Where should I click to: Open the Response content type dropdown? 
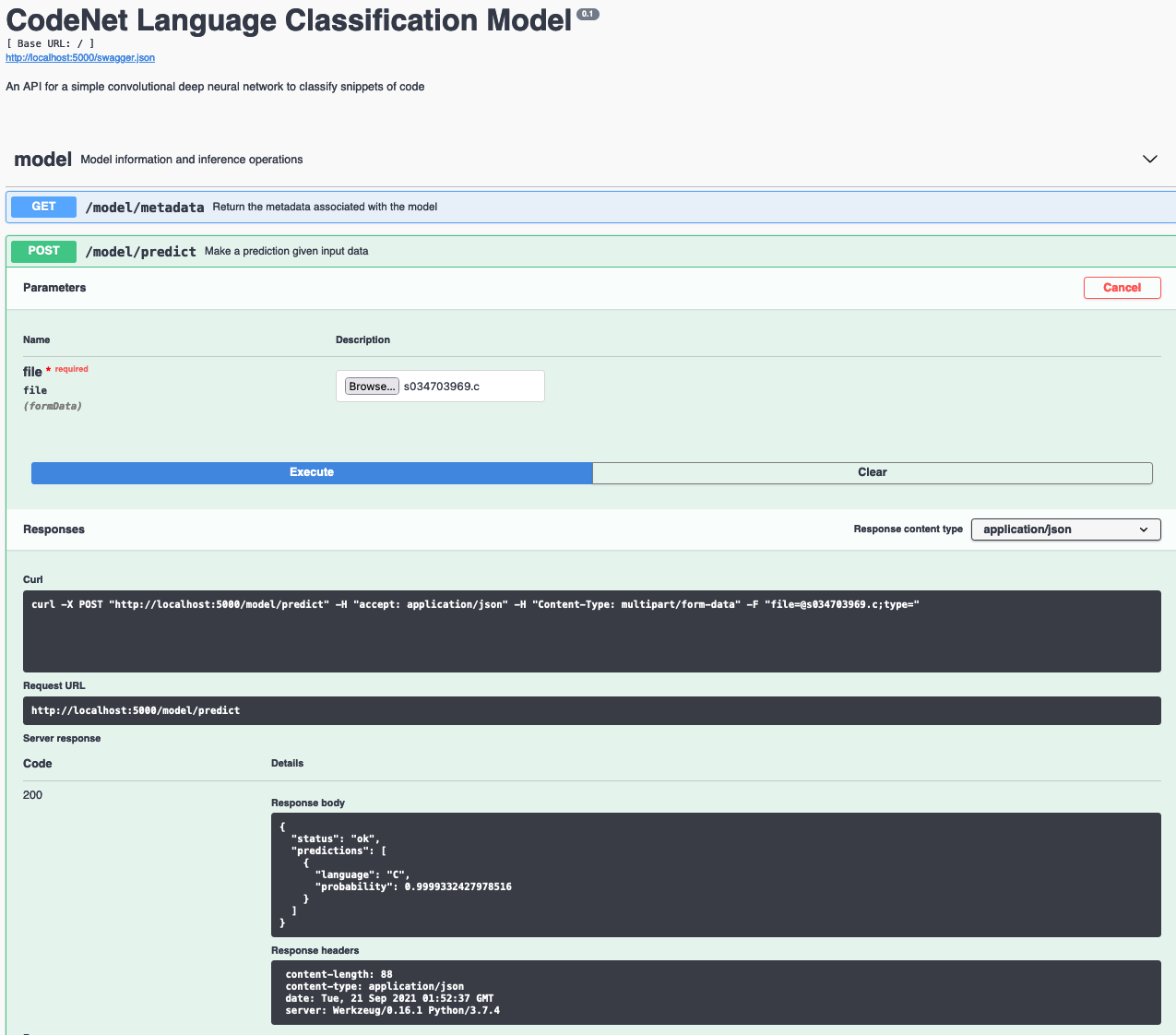tap(1065, 529)
